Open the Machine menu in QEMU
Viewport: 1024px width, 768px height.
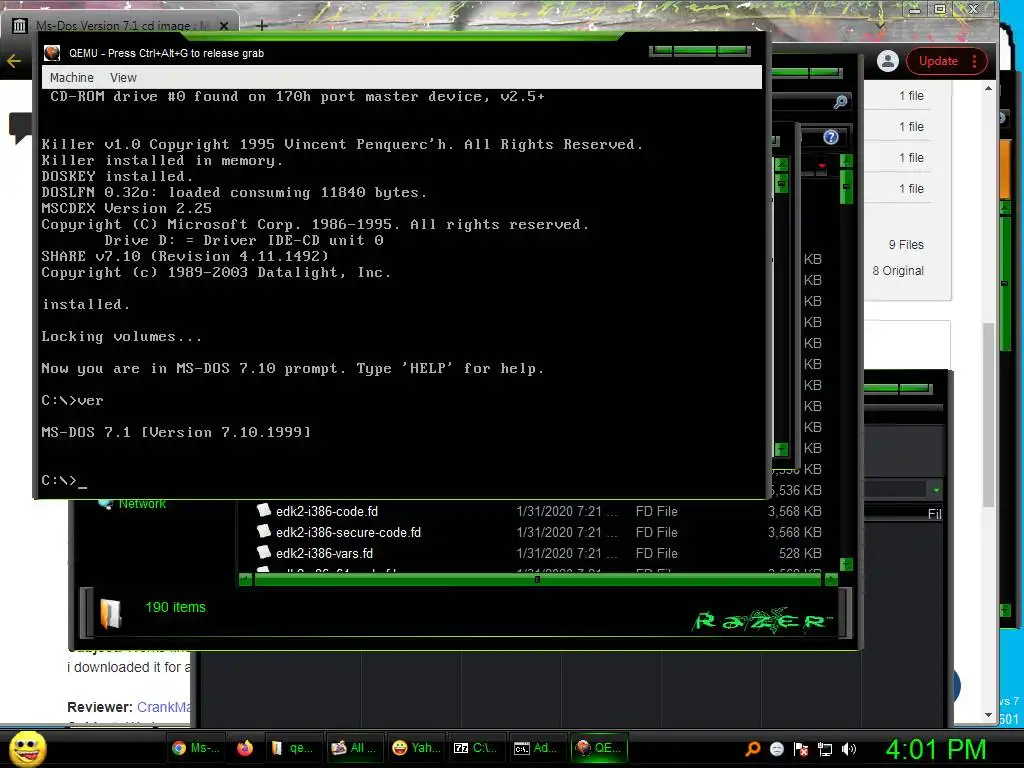coord(72,78)
